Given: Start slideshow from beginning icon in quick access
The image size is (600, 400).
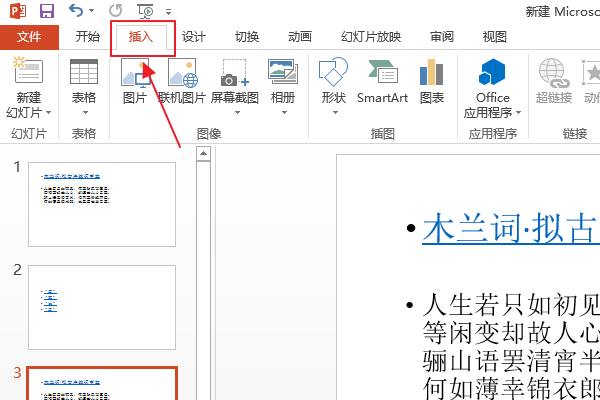Looking at the screenshot, I should [x=145, y=11].
